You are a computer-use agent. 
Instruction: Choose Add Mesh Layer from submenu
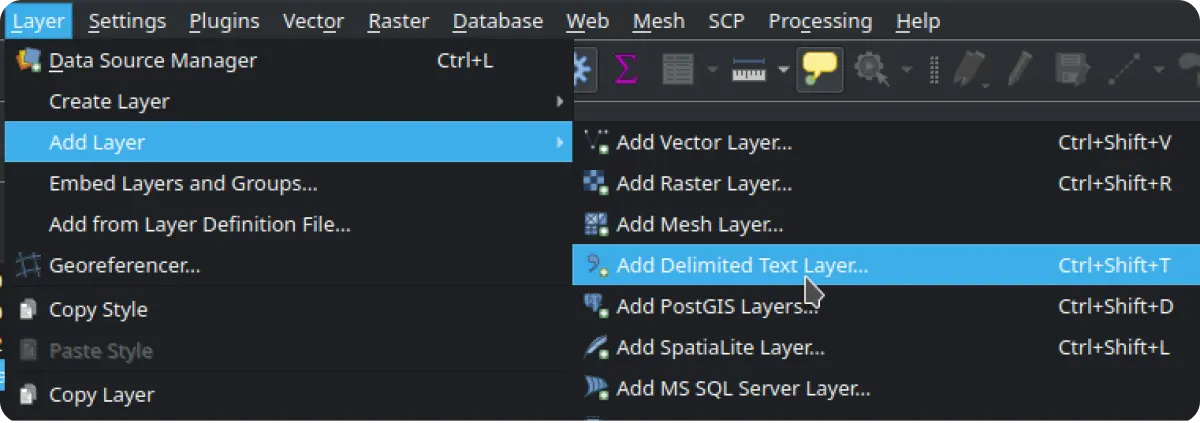[x=886, y=225]
